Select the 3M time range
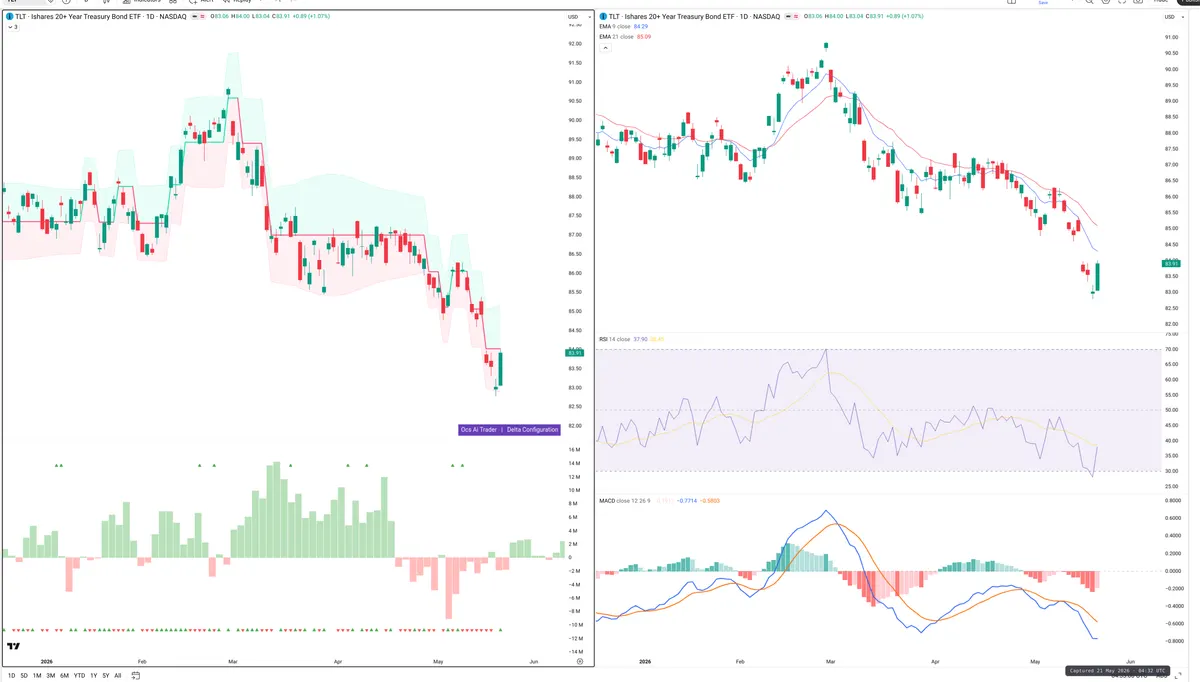Viewport: 1200px width, 682px height. click(x=51, y=676)
